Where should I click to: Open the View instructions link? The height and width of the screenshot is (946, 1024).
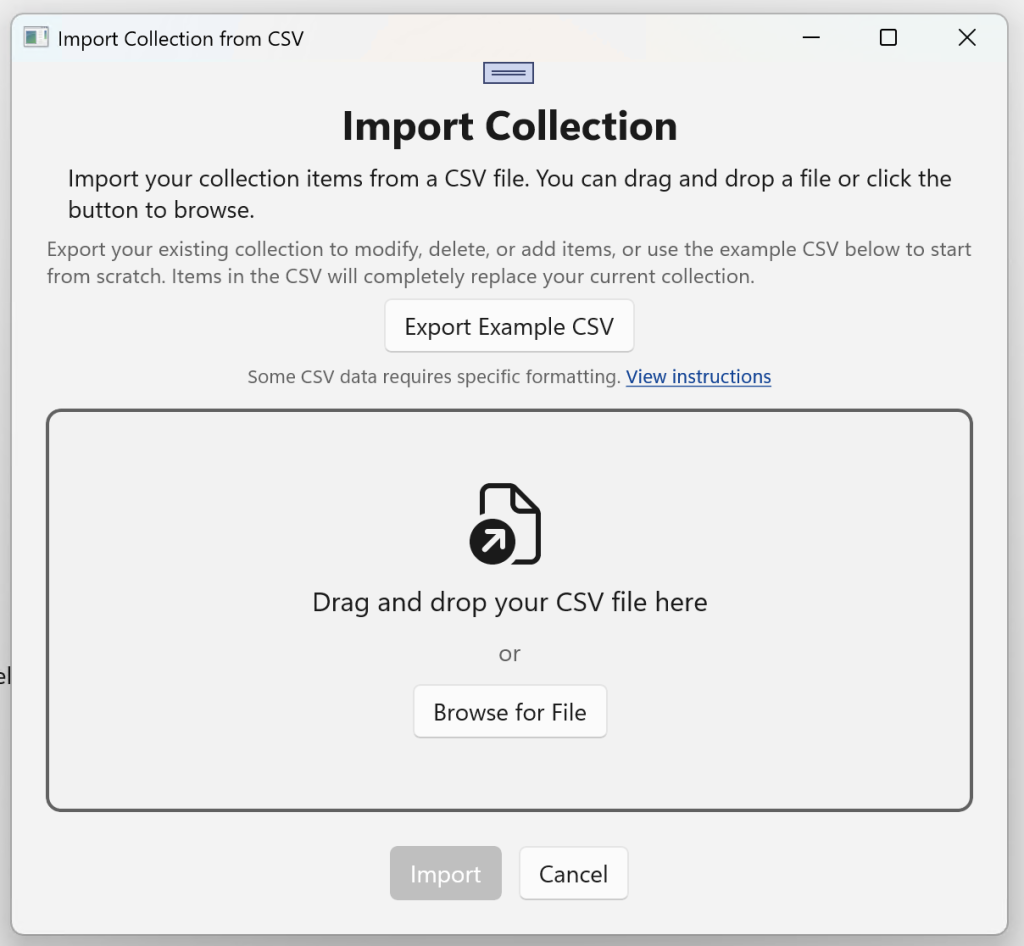(x=698, y=377)
